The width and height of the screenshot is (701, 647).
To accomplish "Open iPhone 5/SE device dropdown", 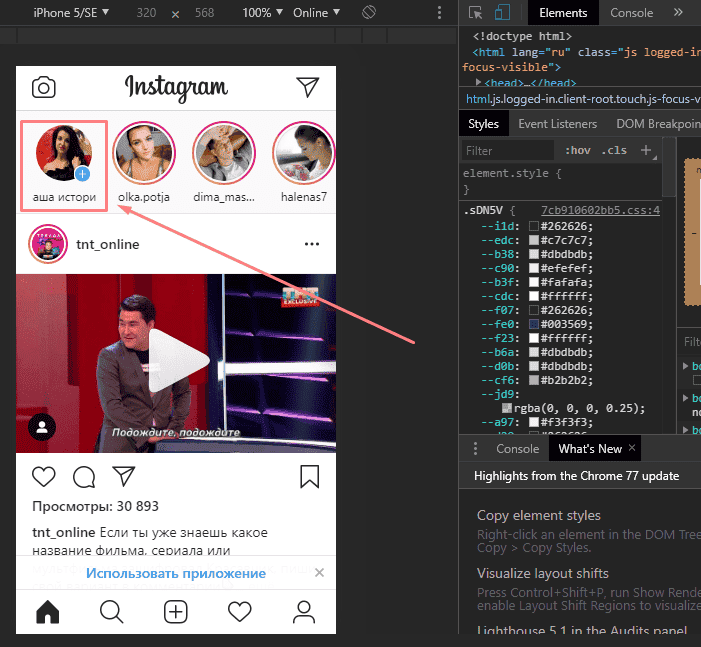I will click(71, 13).
